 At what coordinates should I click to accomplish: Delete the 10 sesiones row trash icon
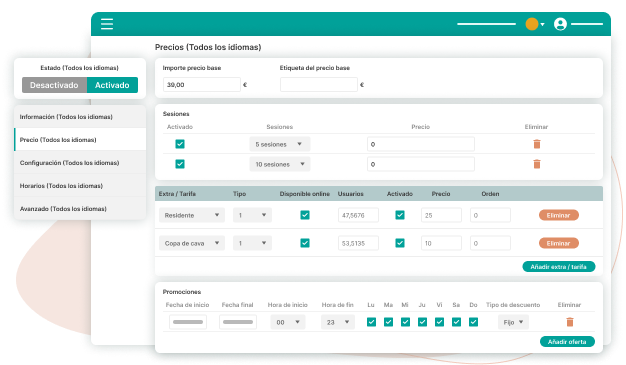[x=537, y=164]
